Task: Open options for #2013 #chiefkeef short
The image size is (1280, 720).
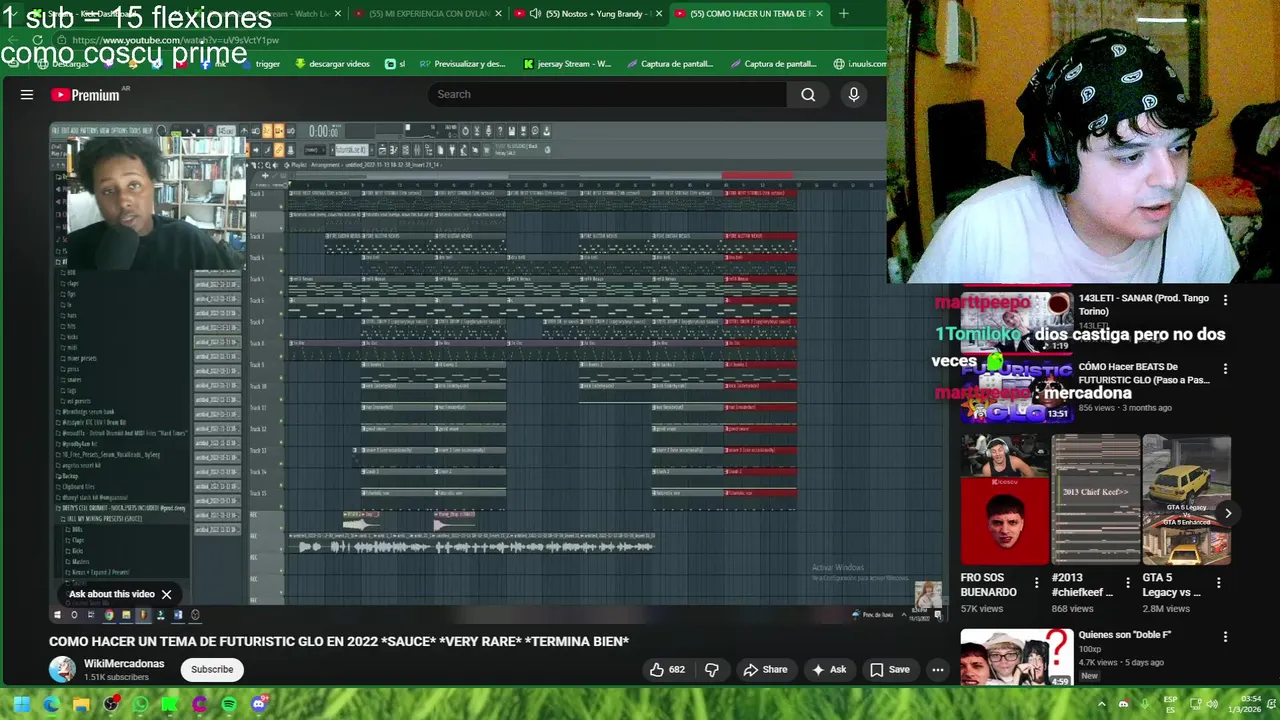Action: (x=1127, y=582)
